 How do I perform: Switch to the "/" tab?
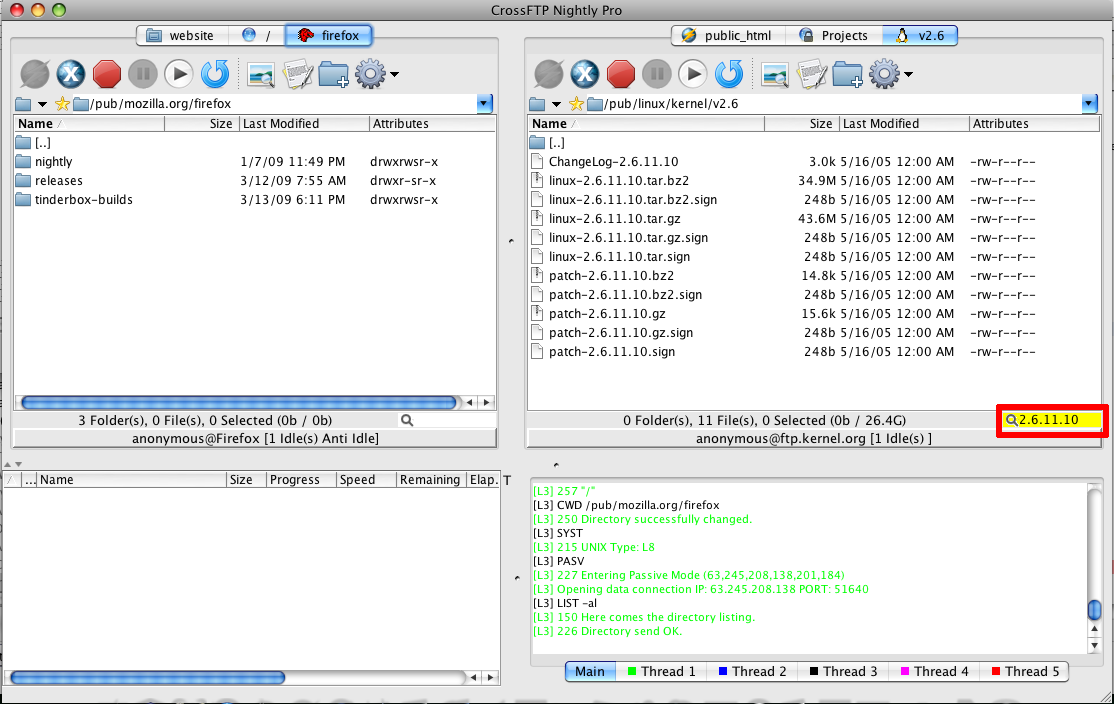pos(257,36)
